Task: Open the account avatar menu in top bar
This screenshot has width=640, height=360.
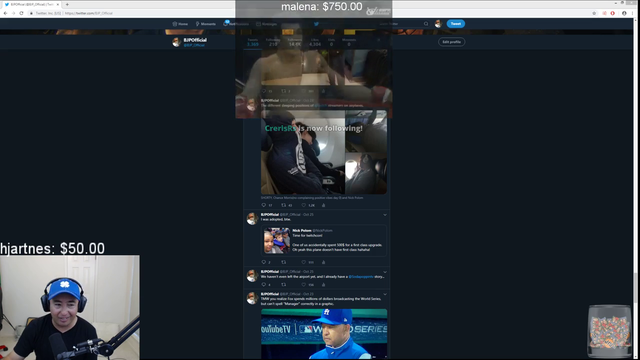Action: tap(438, 24)
